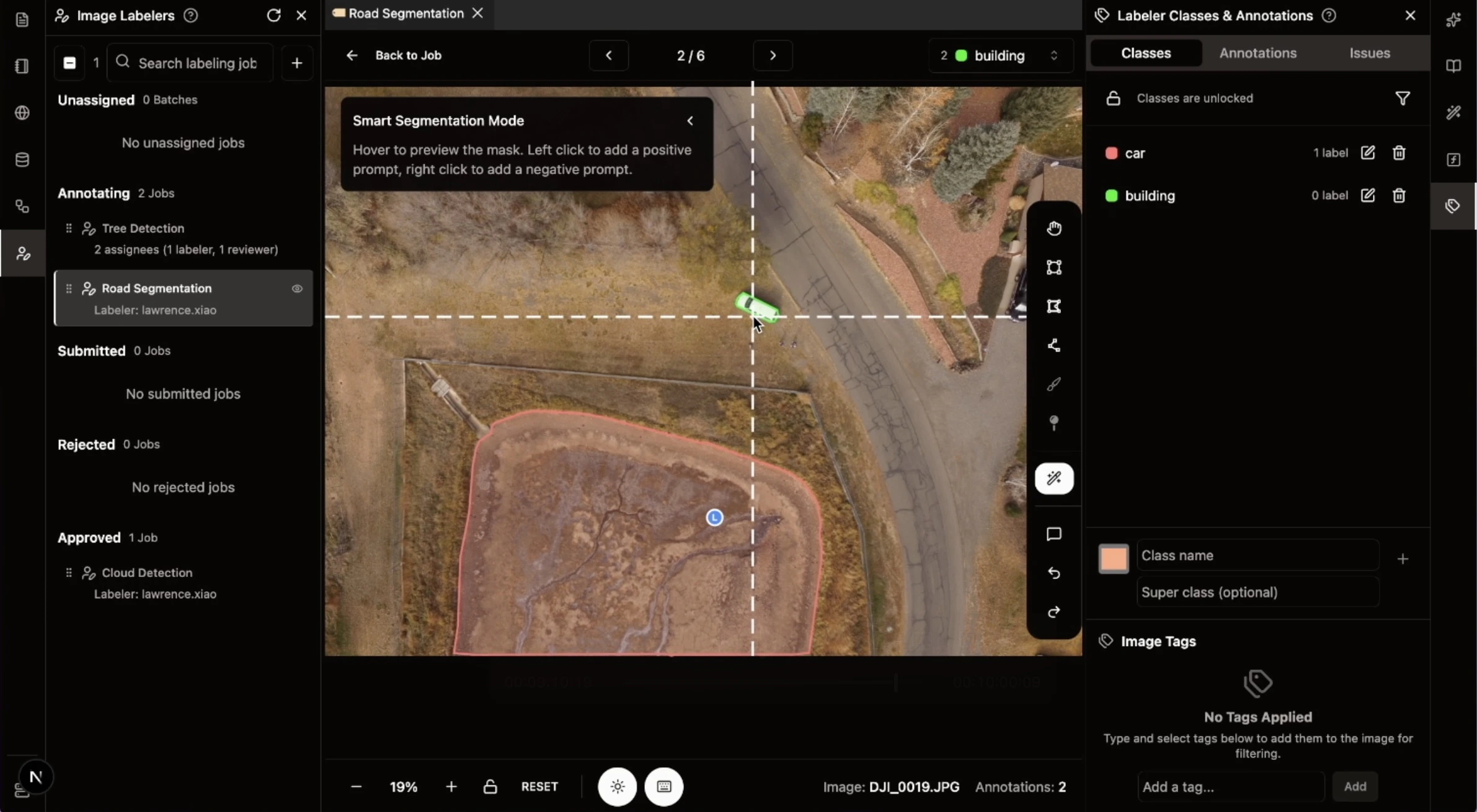Select the Bounding Box tool

pos(1054,268)
